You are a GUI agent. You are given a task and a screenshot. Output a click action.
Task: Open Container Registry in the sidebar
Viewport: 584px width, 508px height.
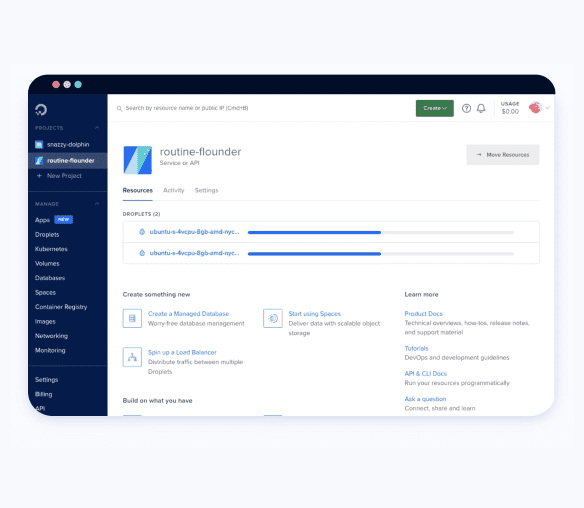point(61,307)
